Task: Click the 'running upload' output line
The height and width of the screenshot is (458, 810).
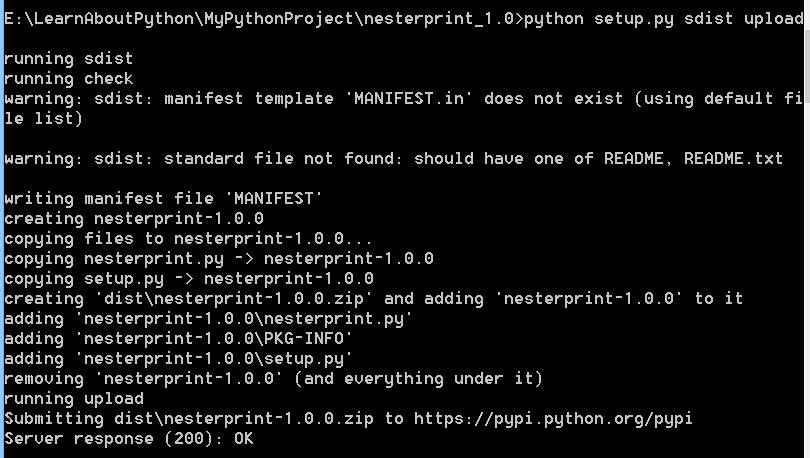Action: [x=74, y=399]
